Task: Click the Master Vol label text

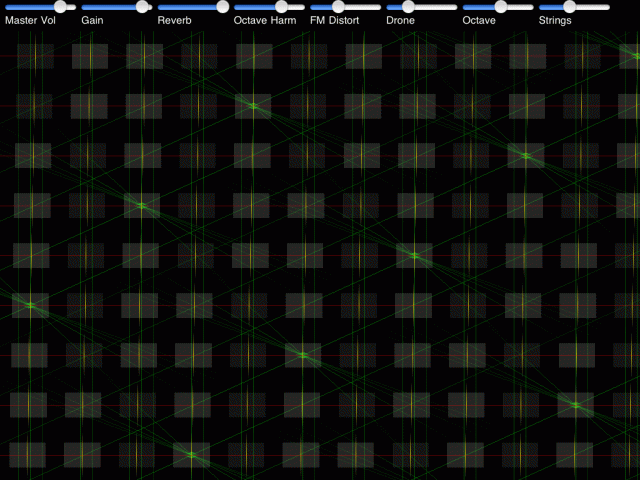Action: tap(30, 20)
